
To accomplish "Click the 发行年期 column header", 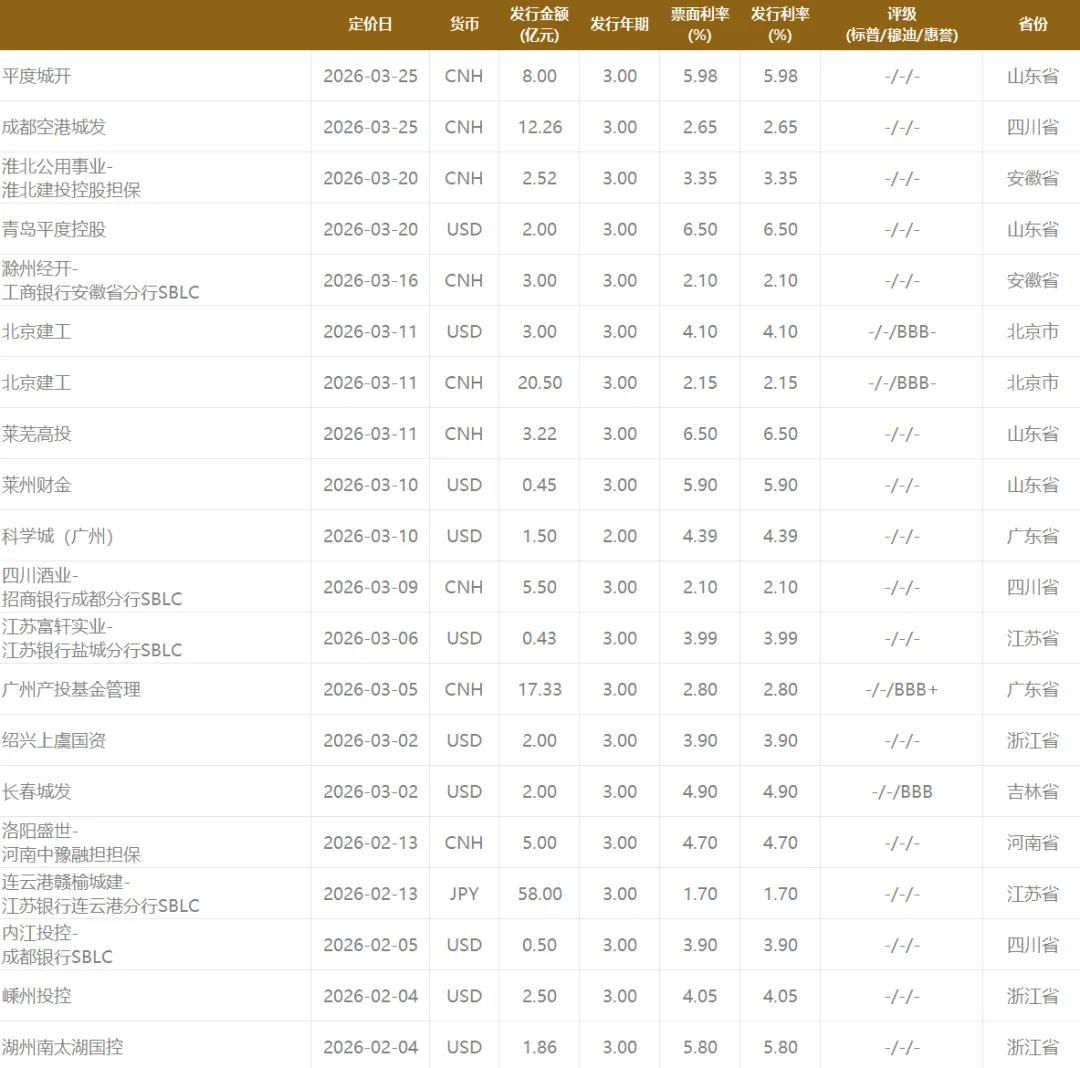I will pos(618,24).
